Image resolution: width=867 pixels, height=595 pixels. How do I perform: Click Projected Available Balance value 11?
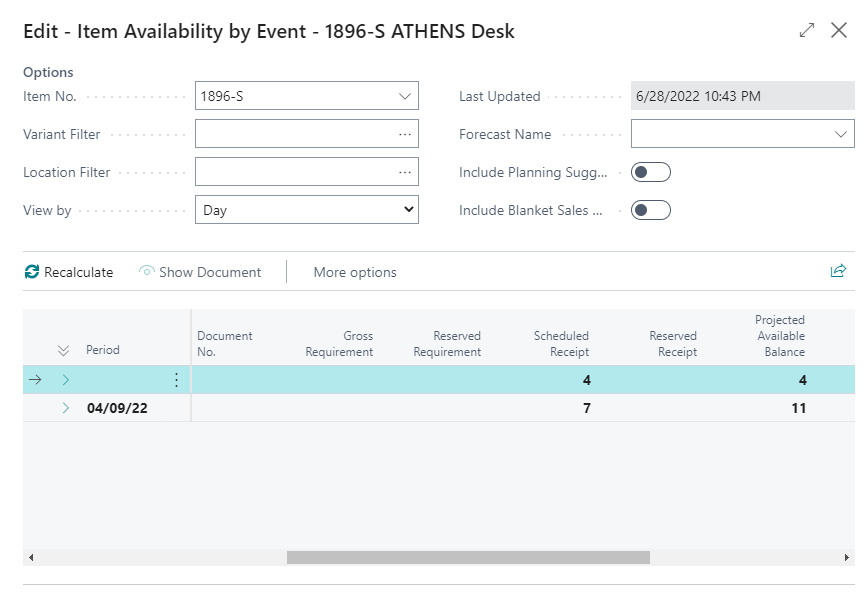[798, 408]
